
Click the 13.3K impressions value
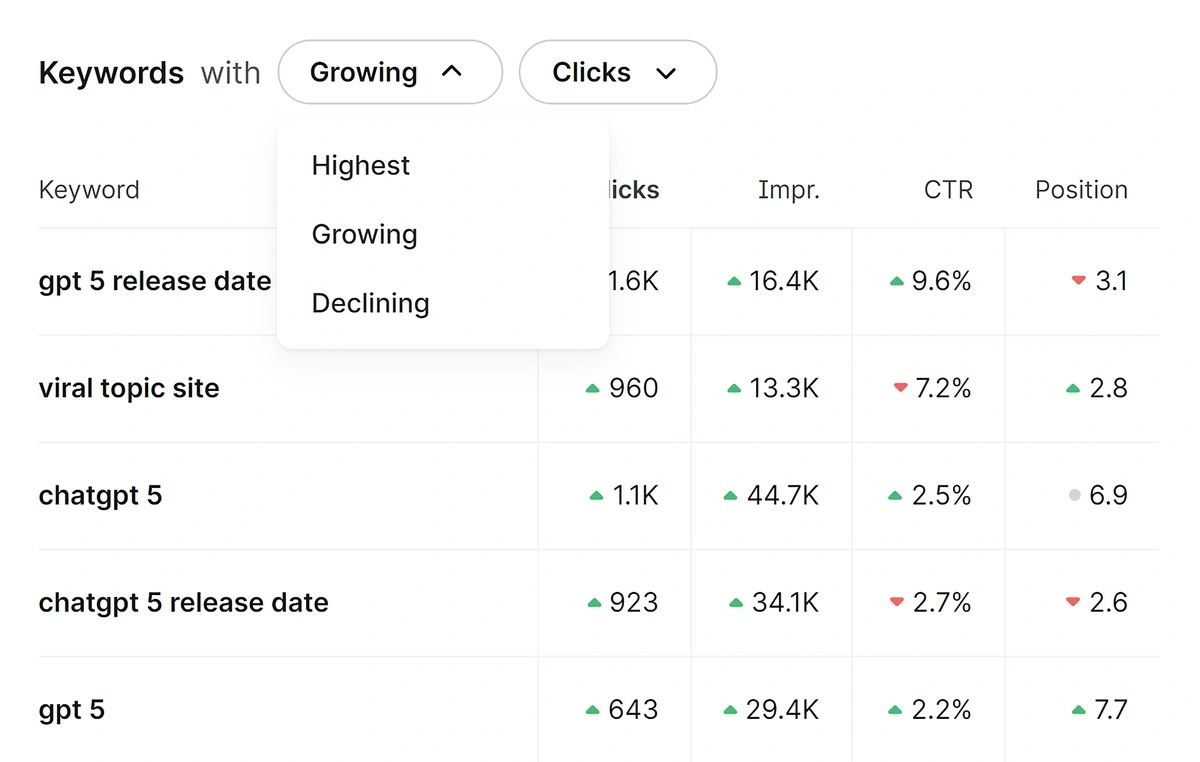click(785, 388)
